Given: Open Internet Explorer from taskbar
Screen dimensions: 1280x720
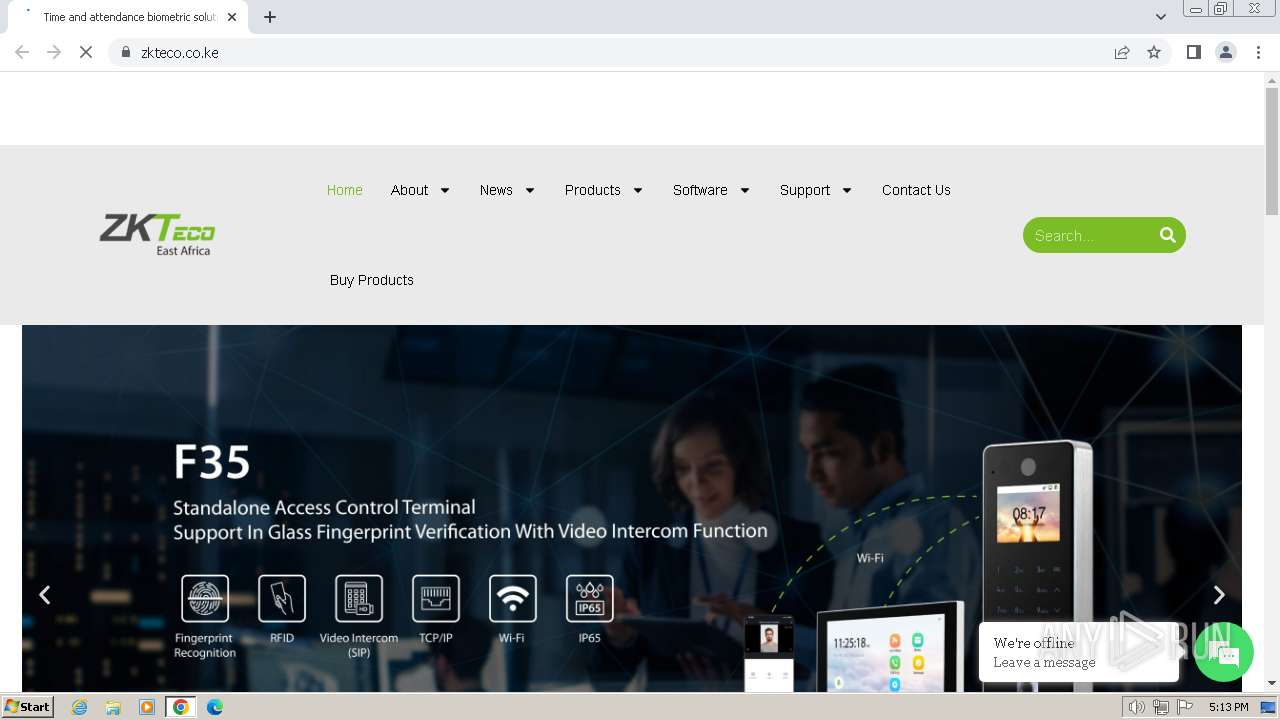Looking at the screenshot, I should point(80,707).
